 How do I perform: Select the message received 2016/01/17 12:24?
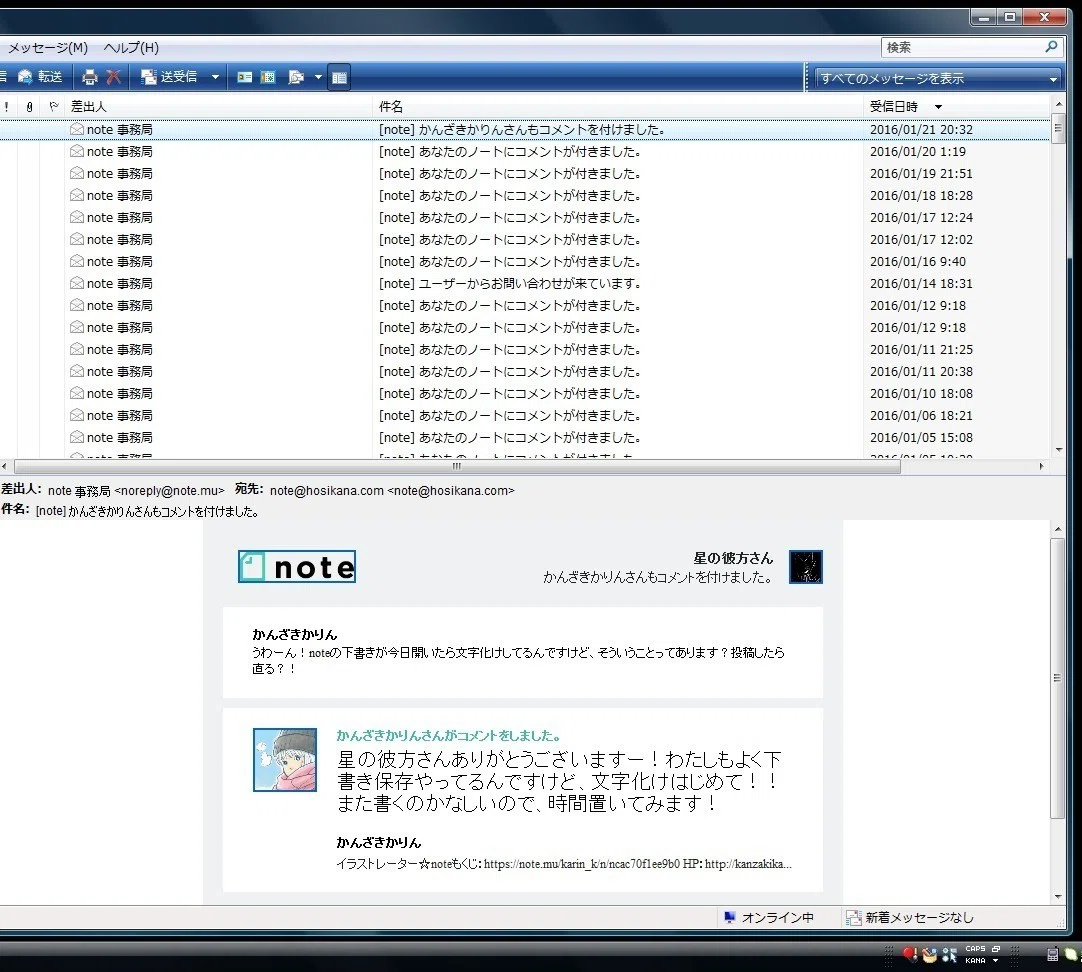click(x=524, y=218)
